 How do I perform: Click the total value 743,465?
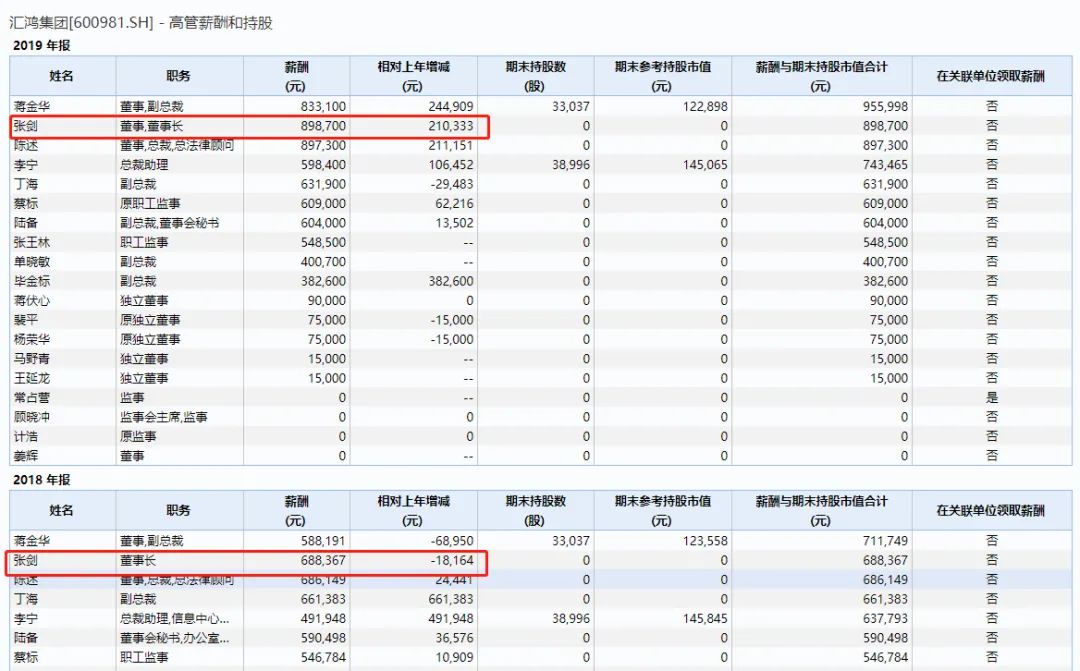coord(885,165)
